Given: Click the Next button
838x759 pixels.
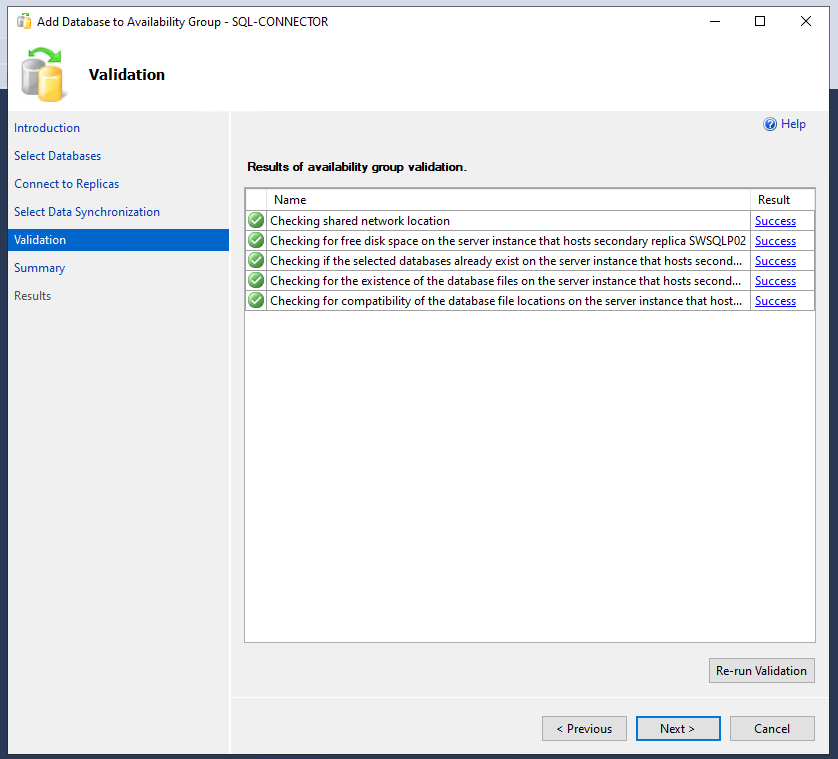Looking at the screenshot, I should 678,729.
